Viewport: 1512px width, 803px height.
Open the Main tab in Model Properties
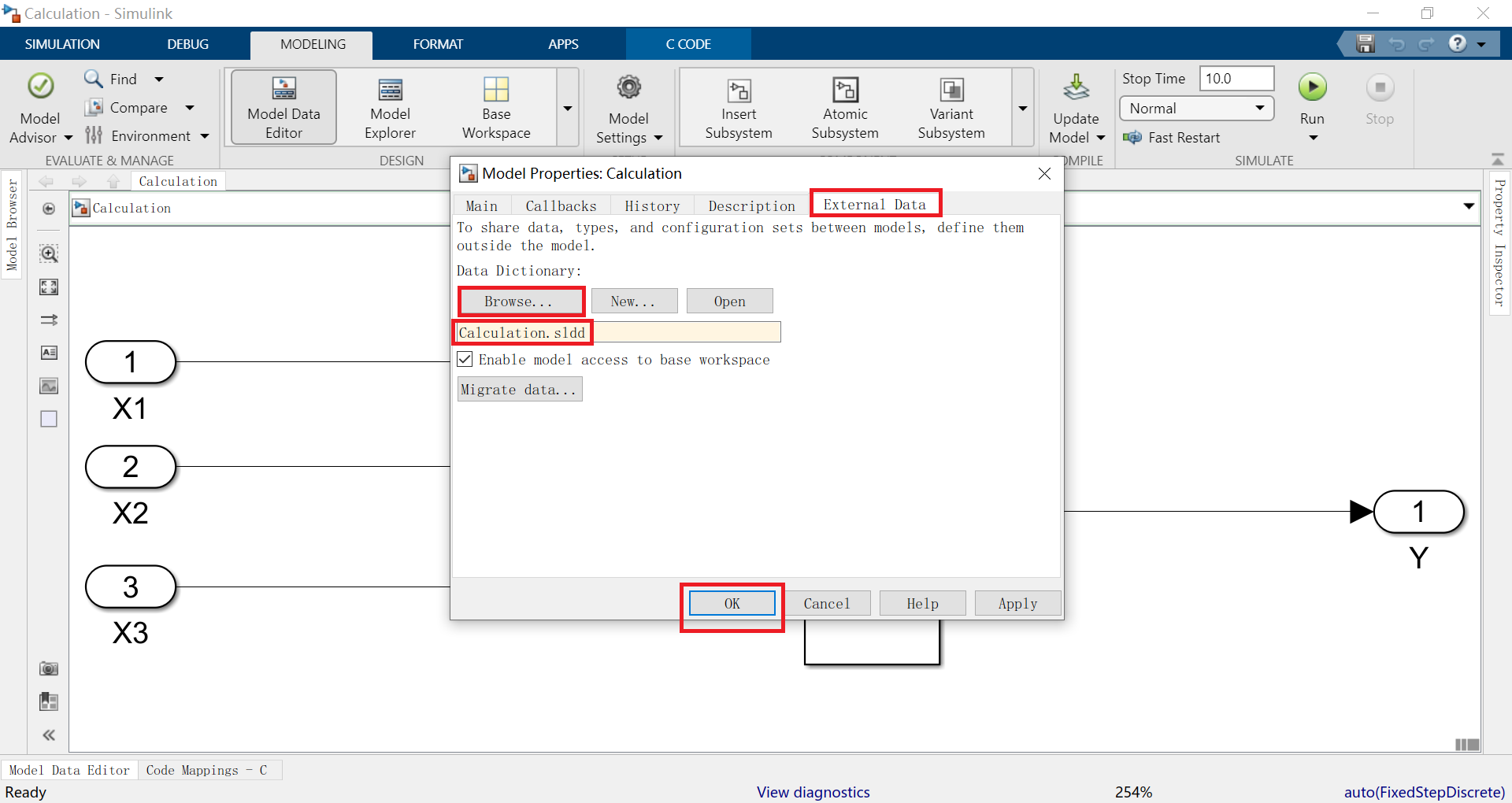(481, 205)
